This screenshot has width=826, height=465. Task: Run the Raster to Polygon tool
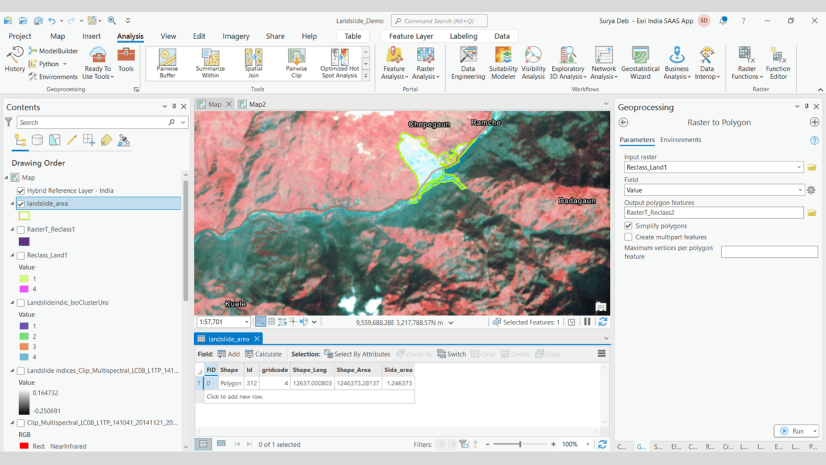[792, 431]
